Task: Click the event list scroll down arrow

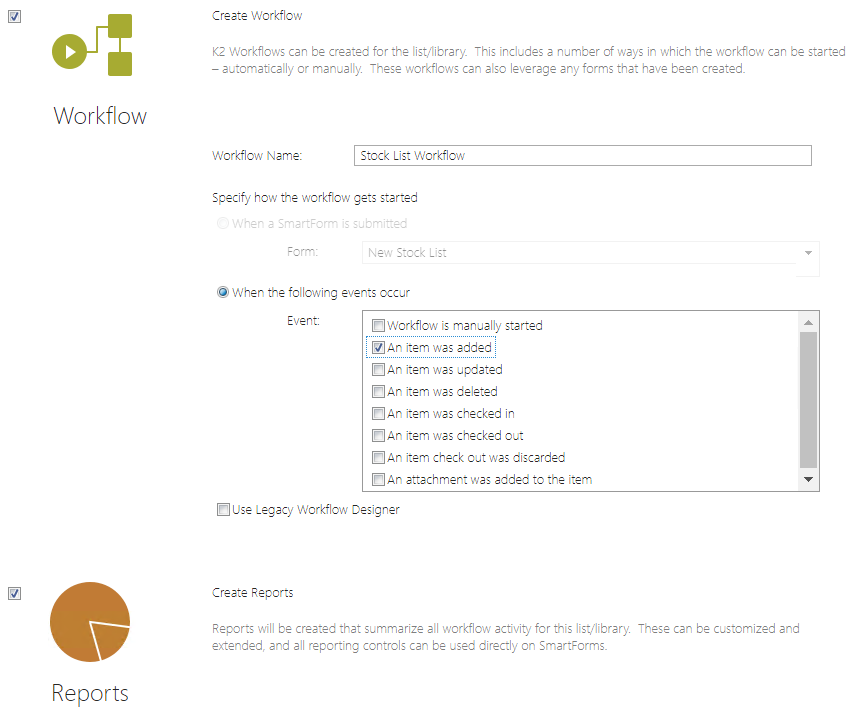Action: coord(809,480)
